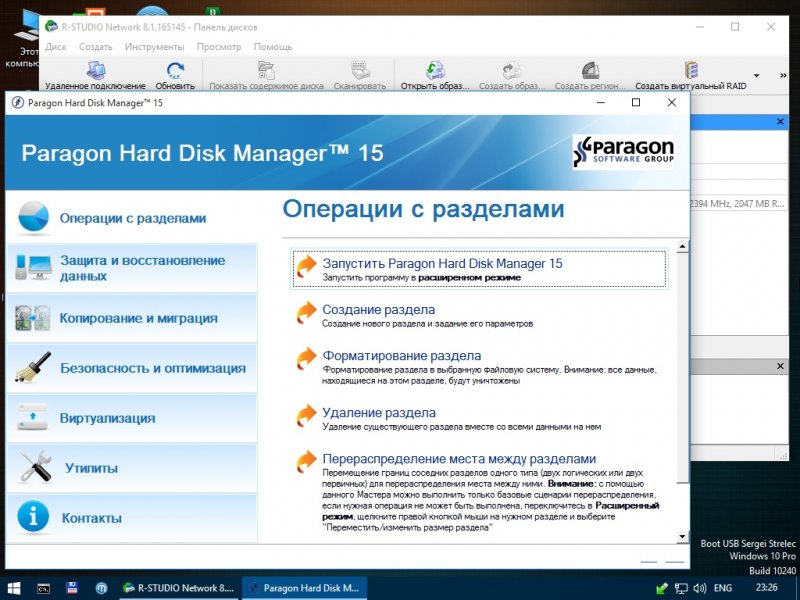Open Удаленное подключение in R-Studio toolbar
Screen dimensions: 800x600
point(95,76)
